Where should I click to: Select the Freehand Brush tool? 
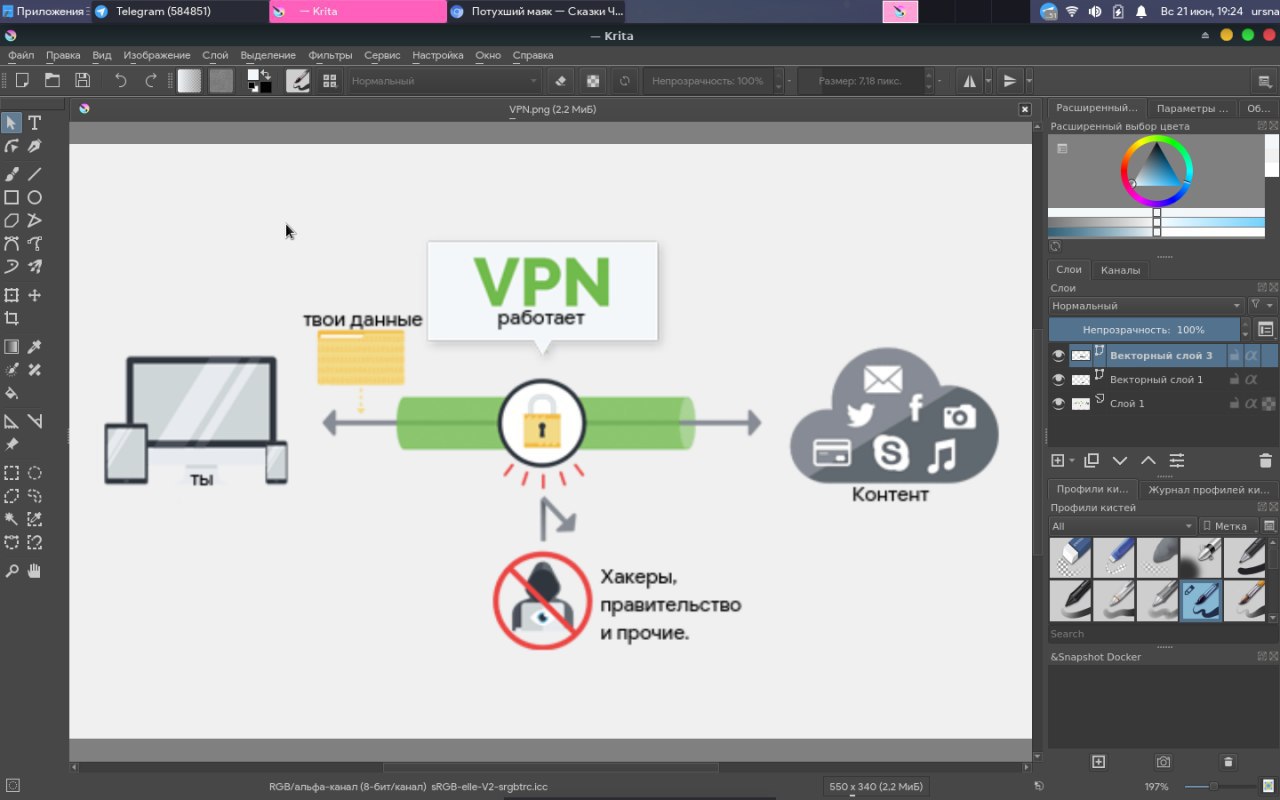(x=11, y=174)
